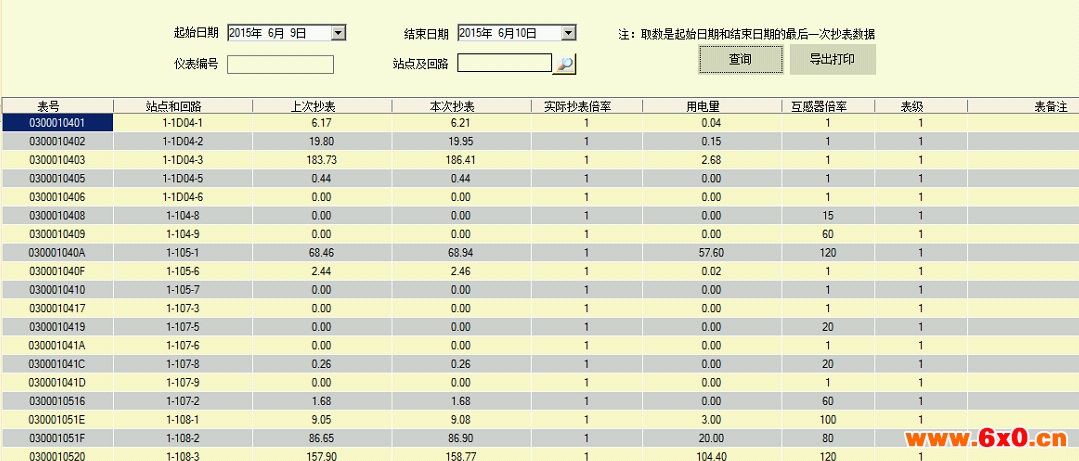Click the station cell 1-104-8
Viewport: 1079px width, 461px height.
(183, 215)
